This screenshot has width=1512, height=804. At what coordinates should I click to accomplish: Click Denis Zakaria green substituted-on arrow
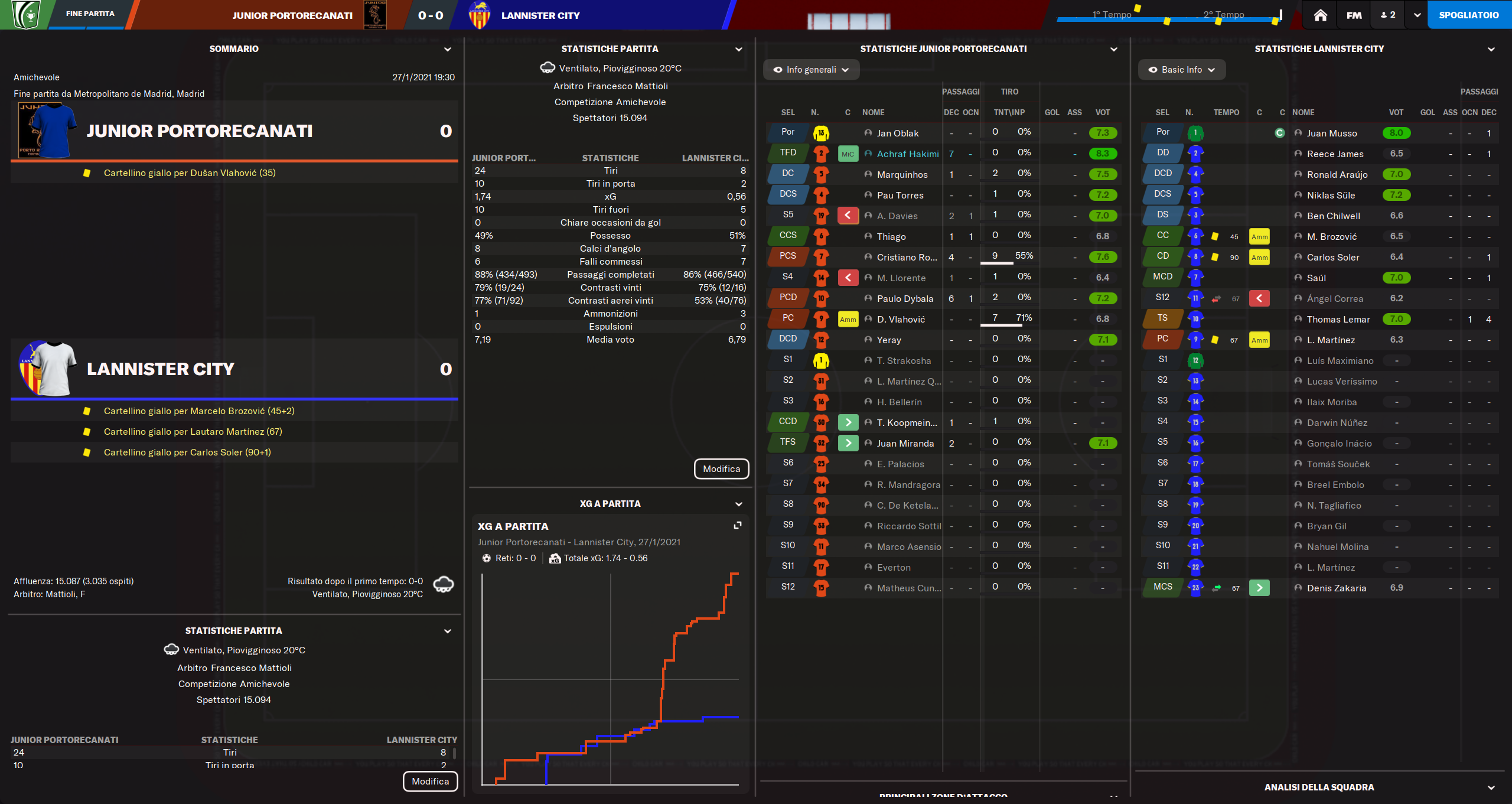(x=1259, y=588)
